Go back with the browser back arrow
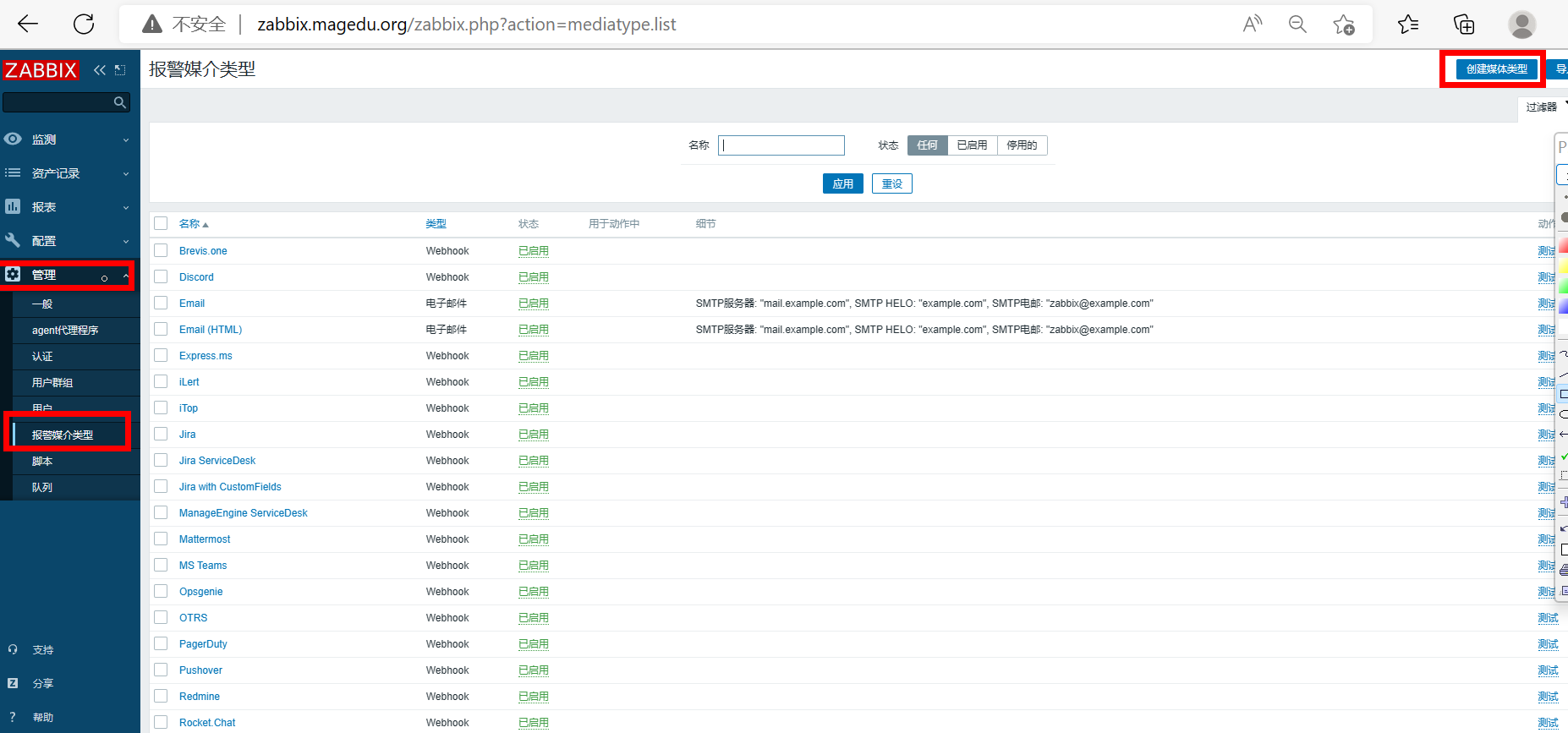The height and width of the screenshot is (733, 1568). click(x=28, y=24)
